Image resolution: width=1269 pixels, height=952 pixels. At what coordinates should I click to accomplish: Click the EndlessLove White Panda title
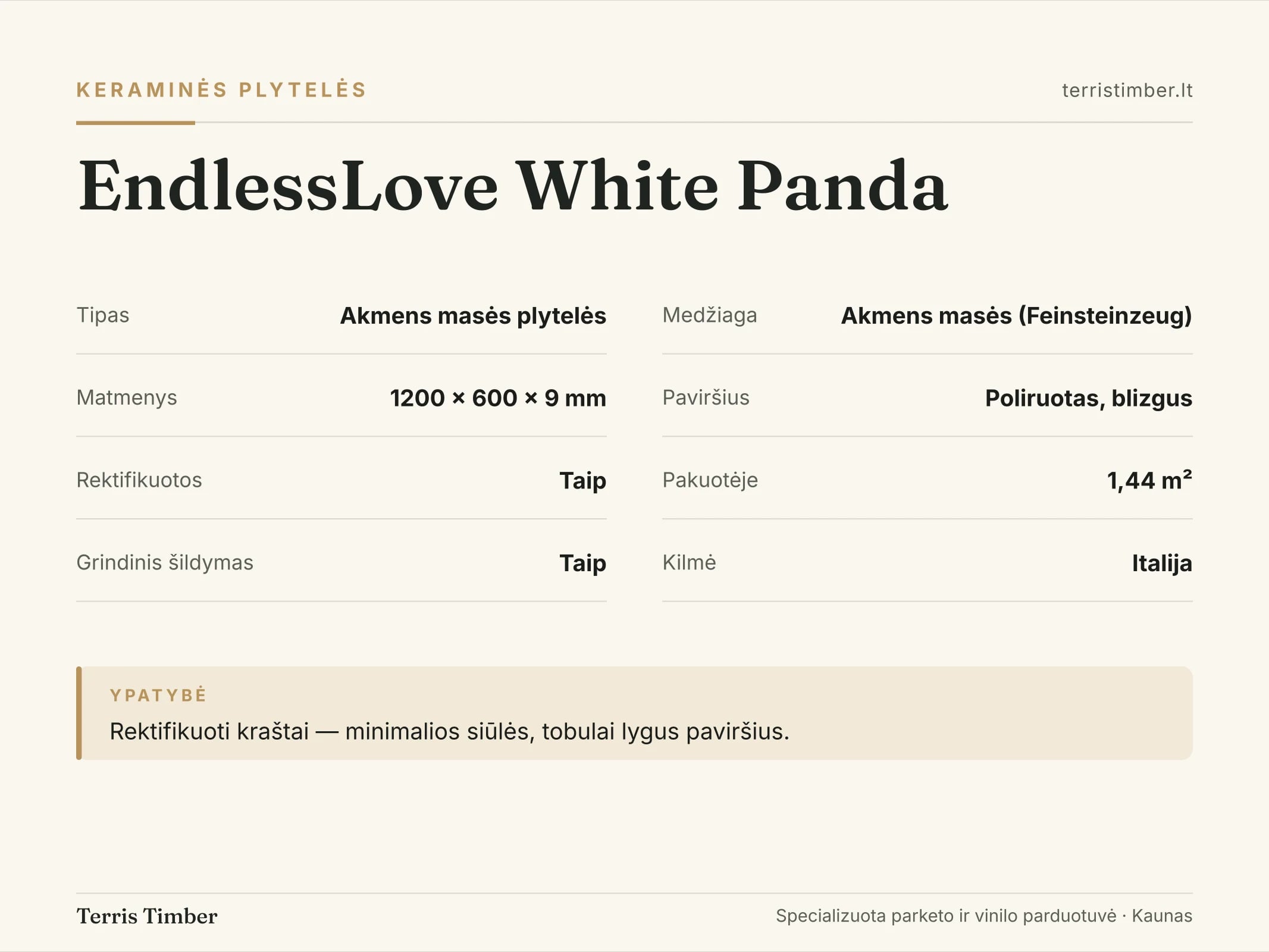coord(513,185)
